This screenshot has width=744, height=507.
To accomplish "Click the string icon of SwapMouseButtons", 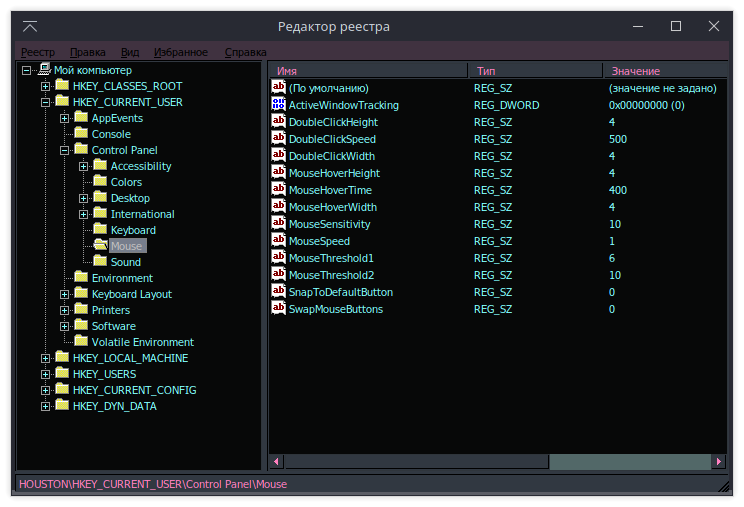I will pyautogui.click(x=279, y=308).
